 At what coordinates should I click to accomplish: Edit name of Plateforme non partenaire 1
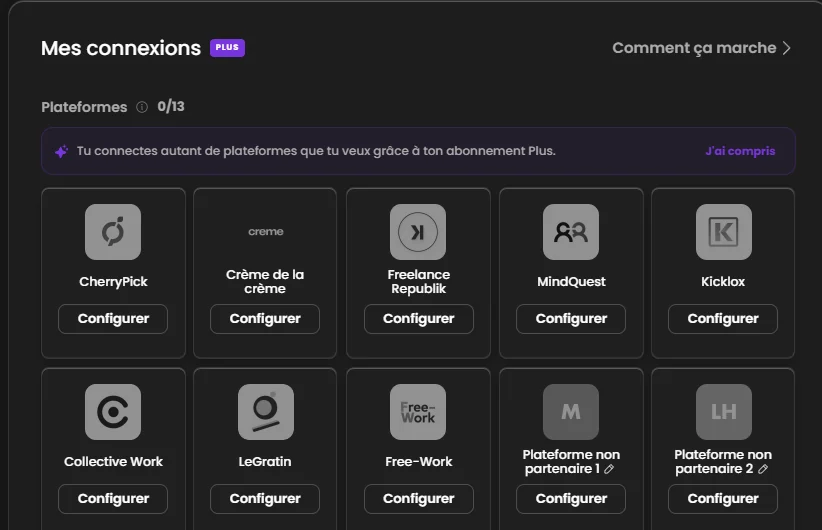609,469
